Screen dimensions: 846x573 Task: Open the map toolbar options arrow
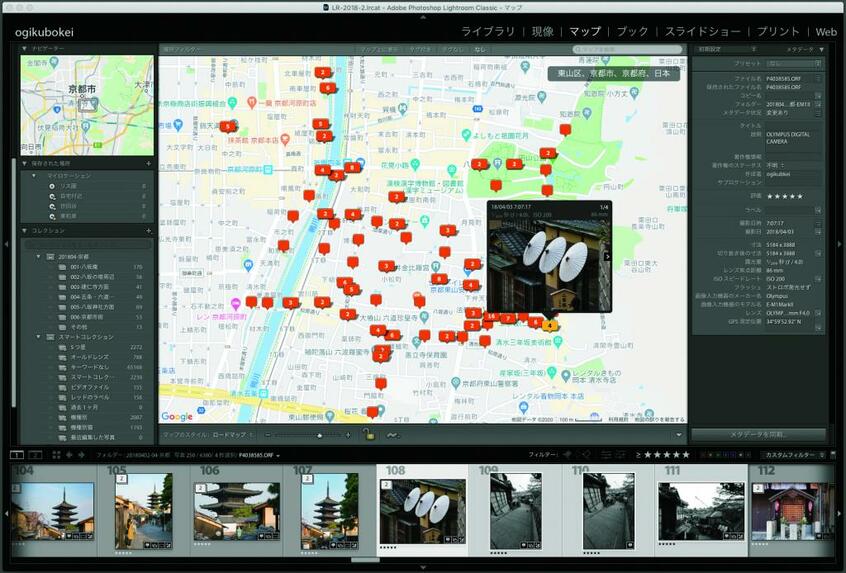pyautogui.click(x=679, y=435)
